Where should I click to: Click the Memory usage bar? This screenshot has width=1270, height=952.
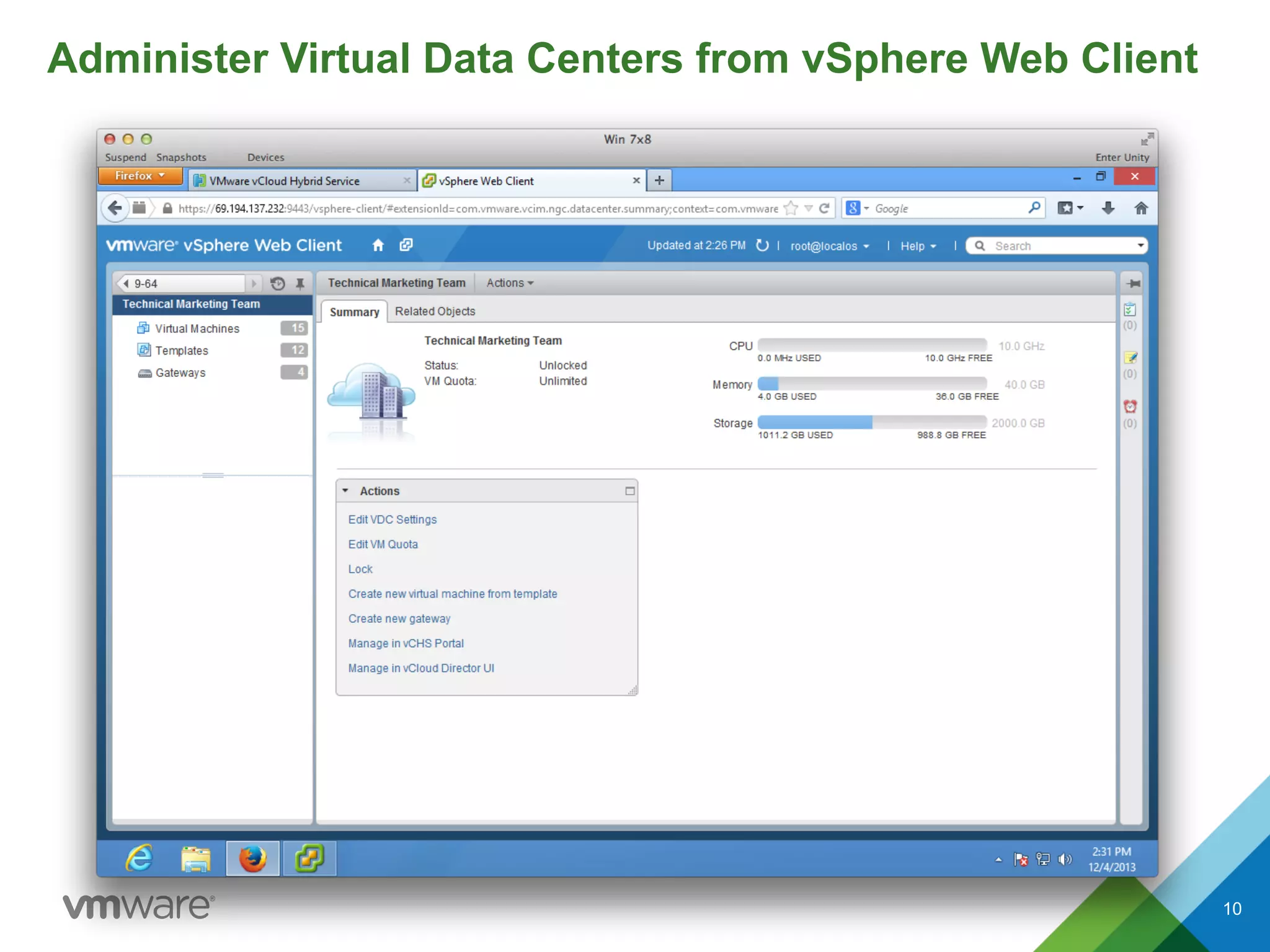[x=872, y=384]
